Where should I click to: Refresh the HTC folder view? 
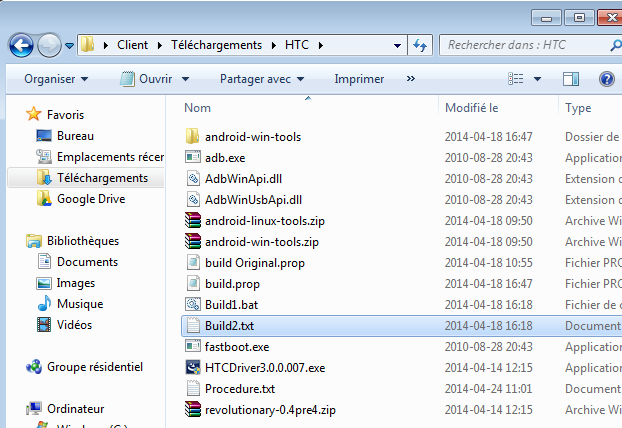420,46
